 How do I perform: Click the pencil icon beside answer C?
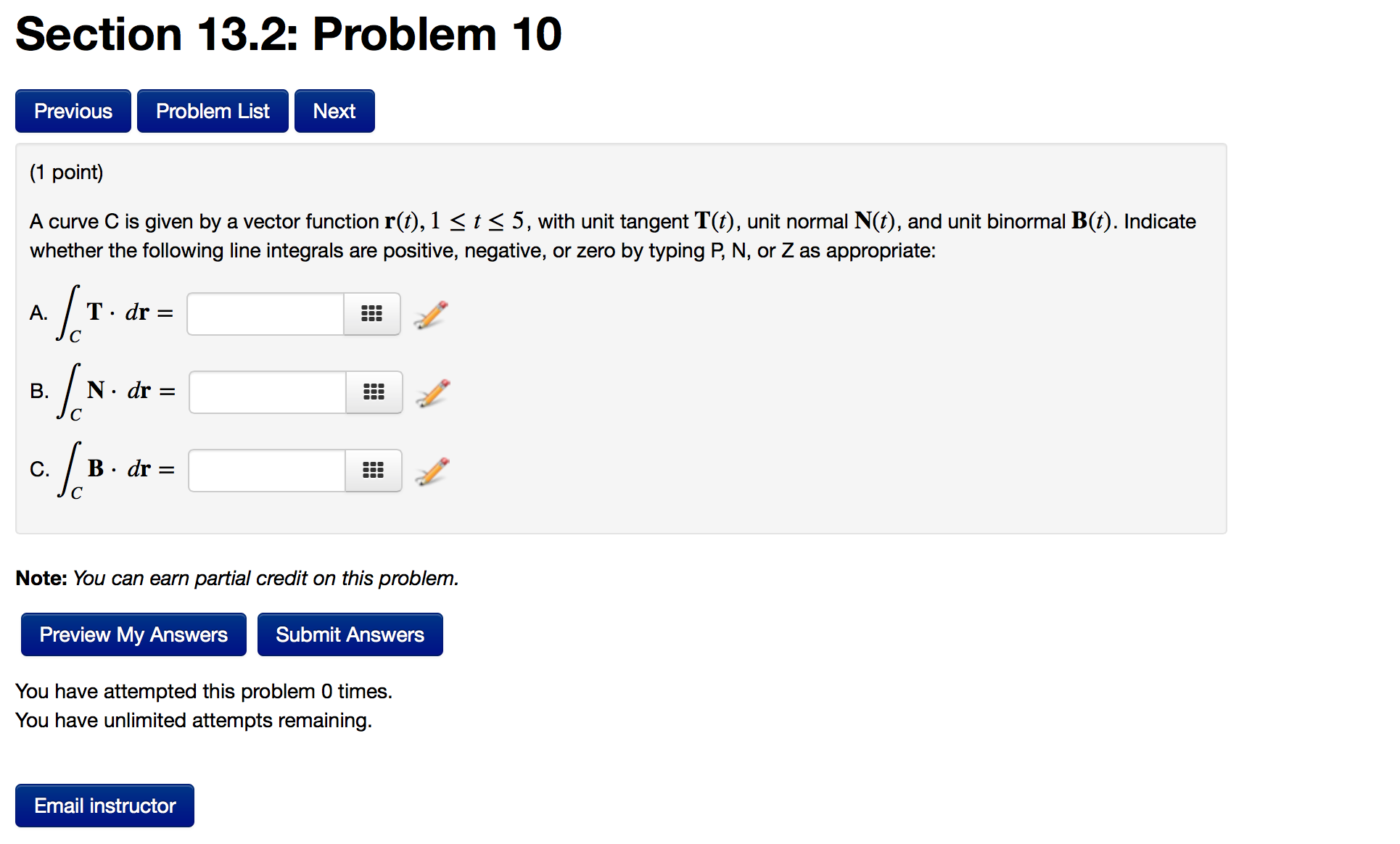pyautogui.click(x=432, y=471)
